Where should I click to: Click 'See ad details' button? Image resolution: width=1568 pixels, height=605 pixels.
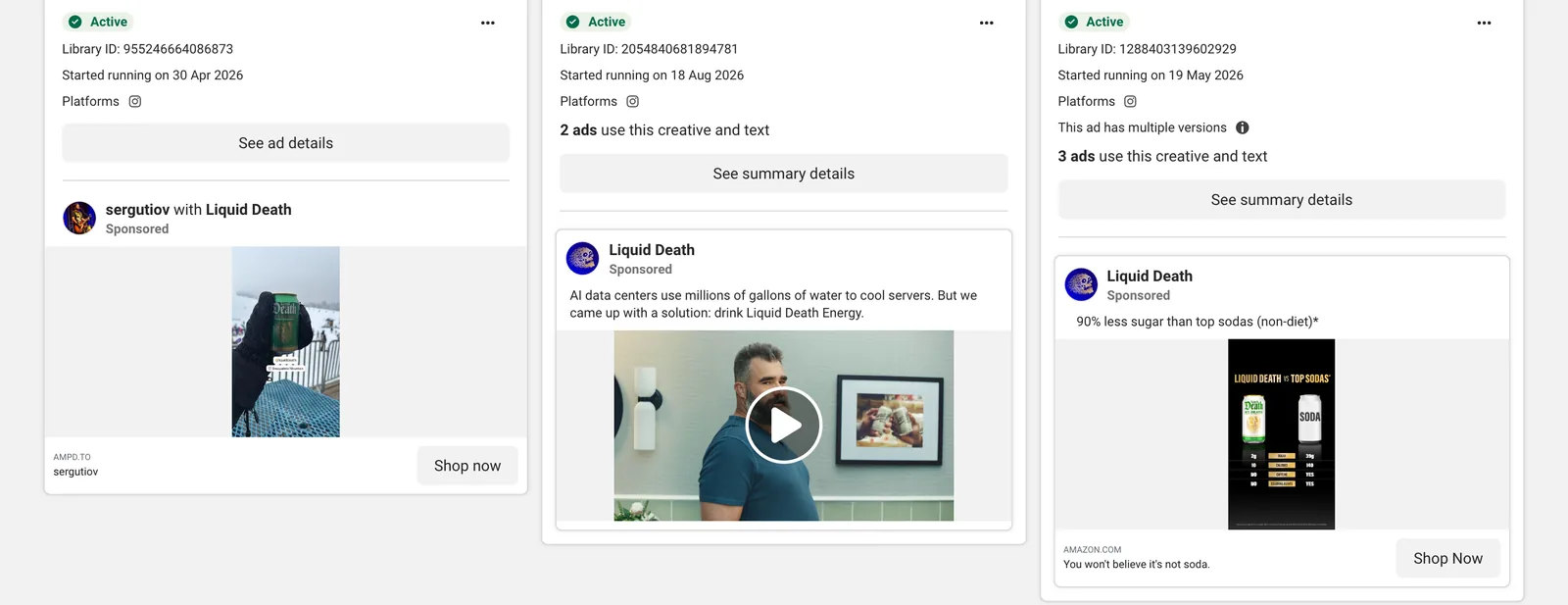coord(285,143)
